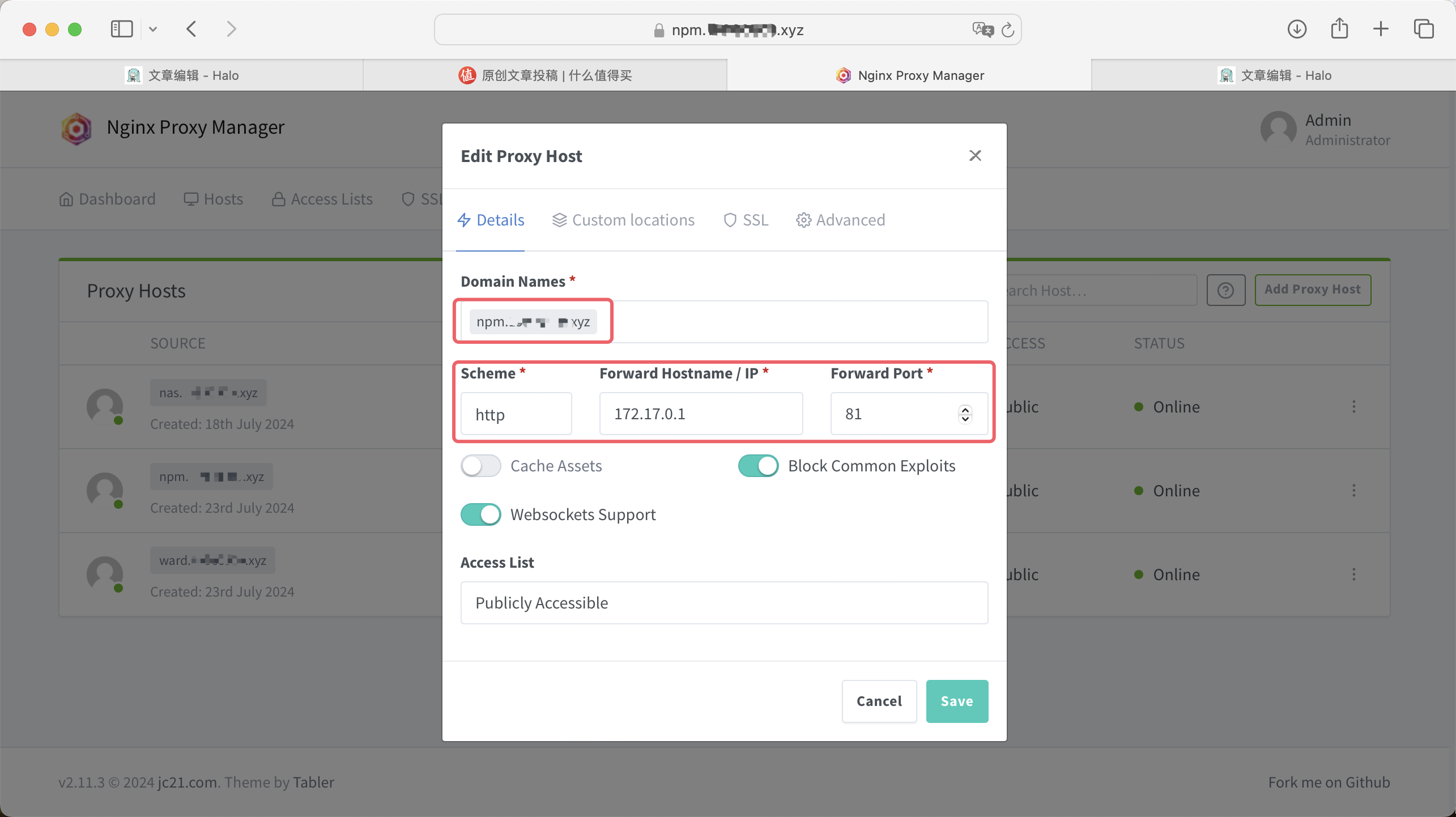The image size is (1456, 817).
Task: Open the Advanced tab
Action: (840, 220)
